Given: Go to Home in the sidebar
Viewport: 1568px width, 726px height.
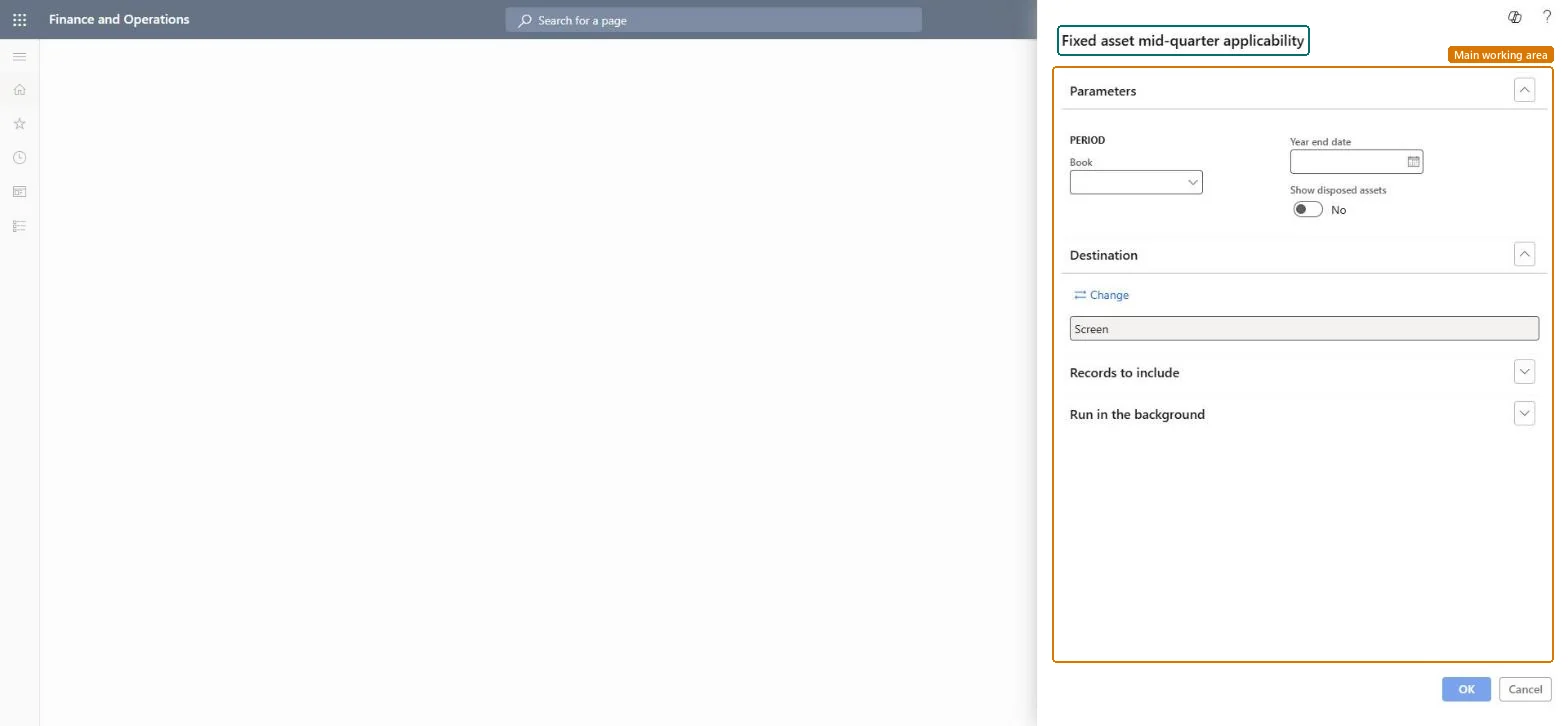Looking at the screenshot, I should click(x=19, y=90).
